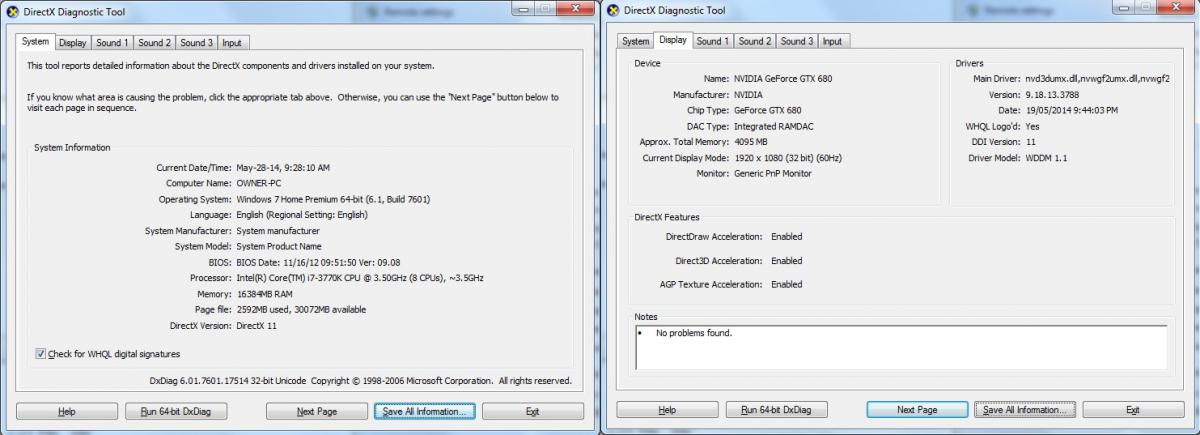Screen dimensions: 1200x435
Task: Exit the right DxDiag window
Action: click(x=1132, y=410)
